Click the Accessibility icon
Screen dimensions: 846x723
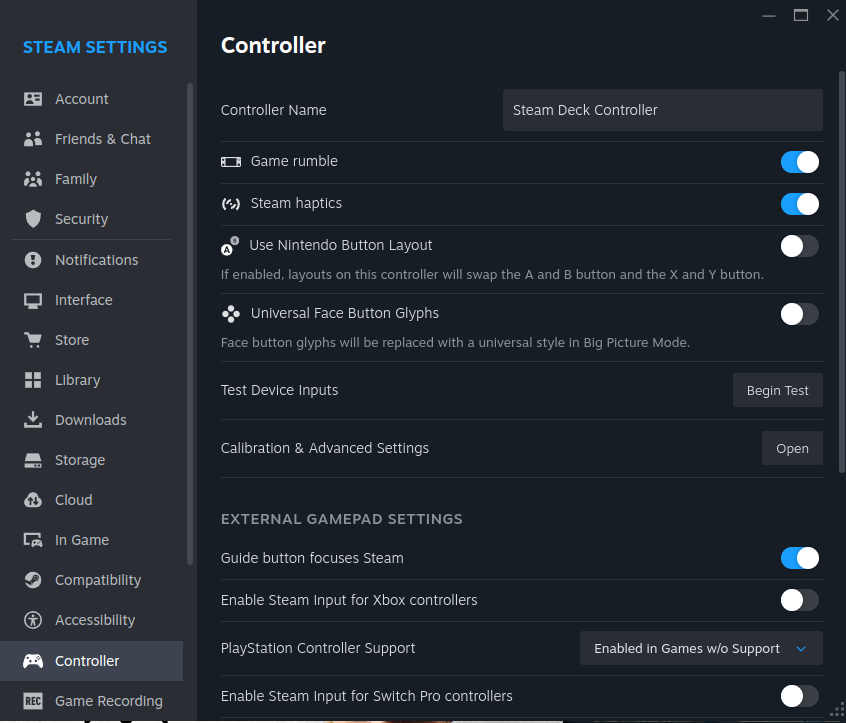[33, 620]
